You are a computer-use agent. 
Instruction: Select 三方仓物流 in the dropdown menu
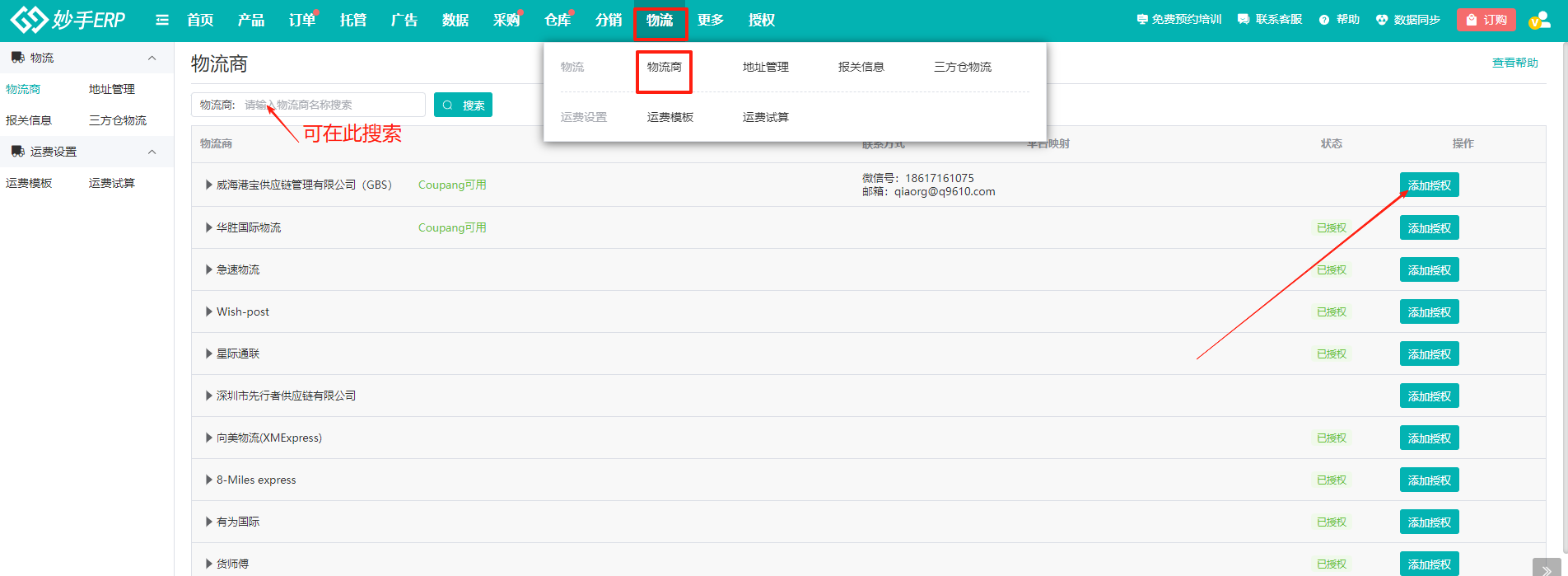(x=962, y=67)
